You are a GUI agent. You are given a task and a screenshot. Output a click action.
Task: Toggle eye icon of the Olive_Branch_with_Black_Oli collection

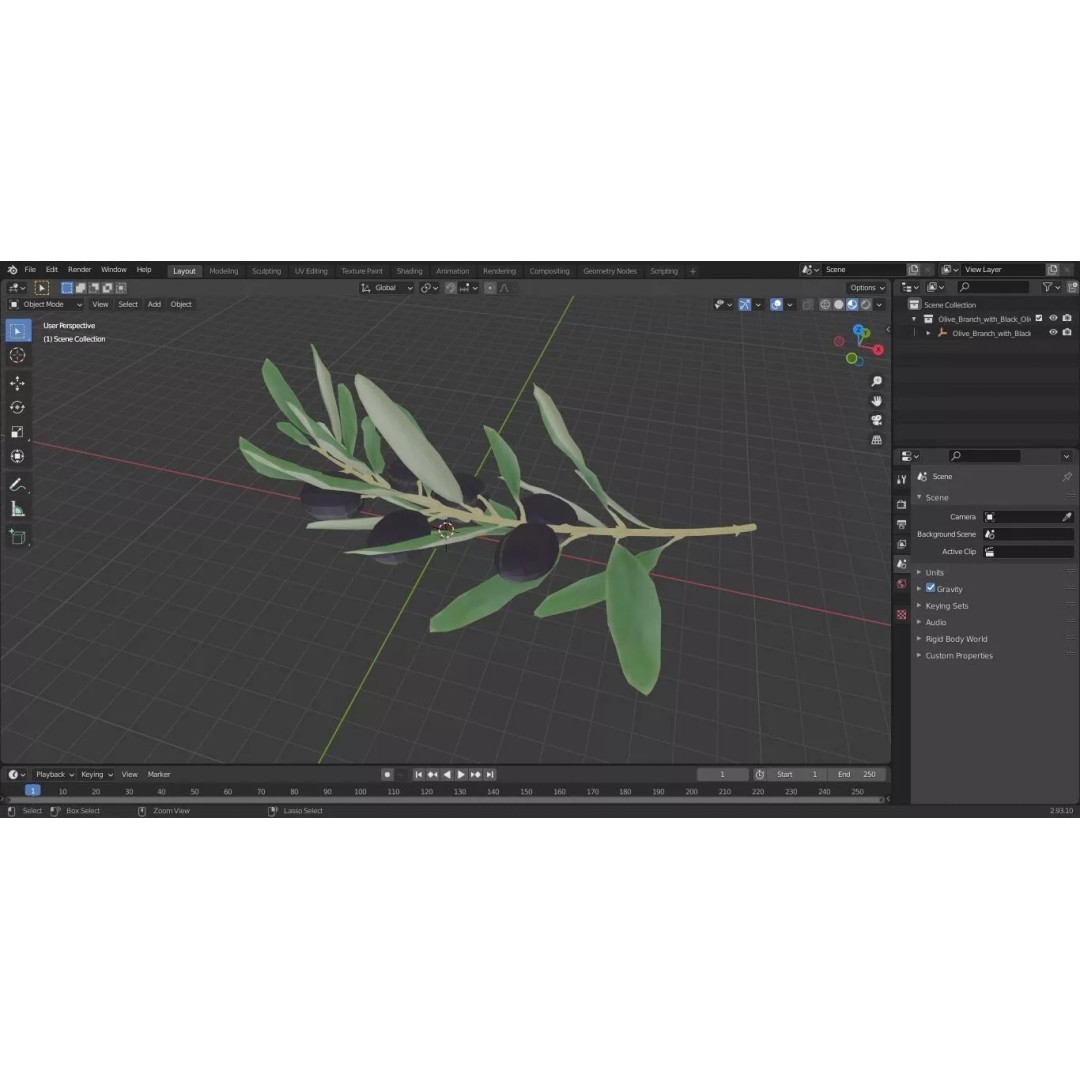click(1053, 318)
